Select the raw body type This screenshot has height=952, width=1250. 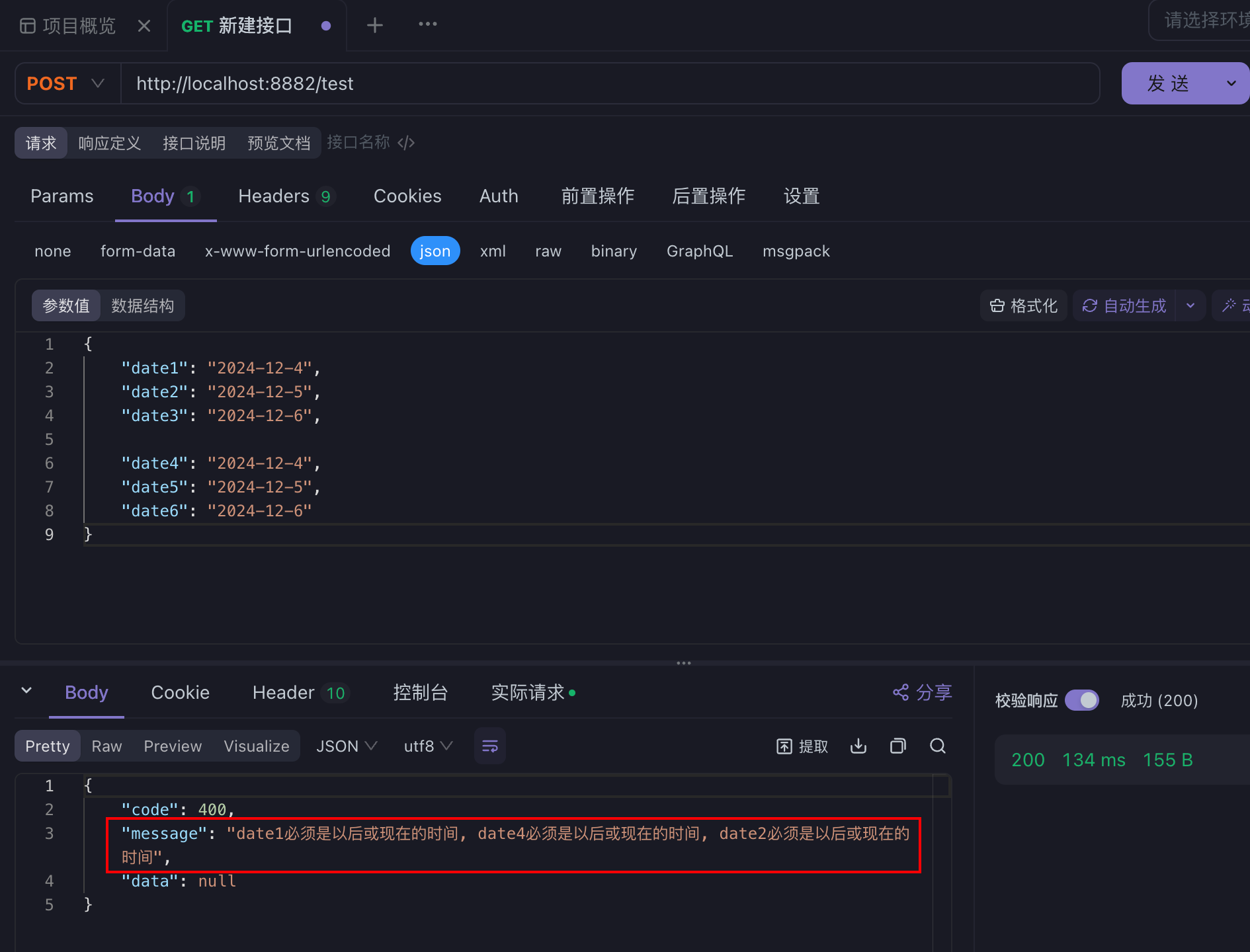point(548,251)
